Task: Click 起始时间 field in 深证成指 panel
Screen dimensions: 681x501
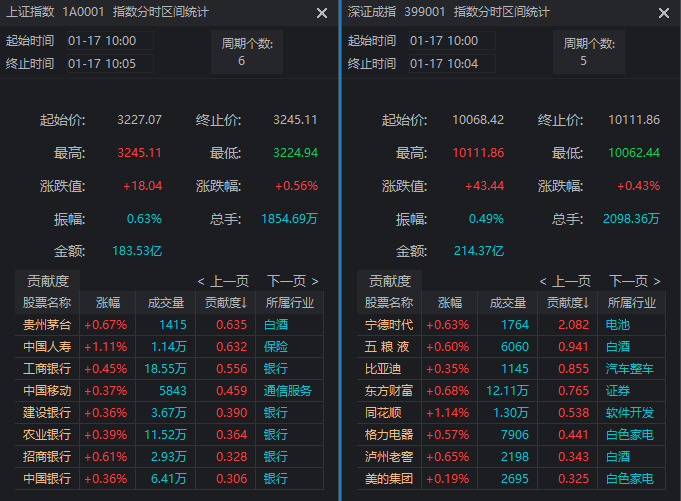Action: pos(451,41)
